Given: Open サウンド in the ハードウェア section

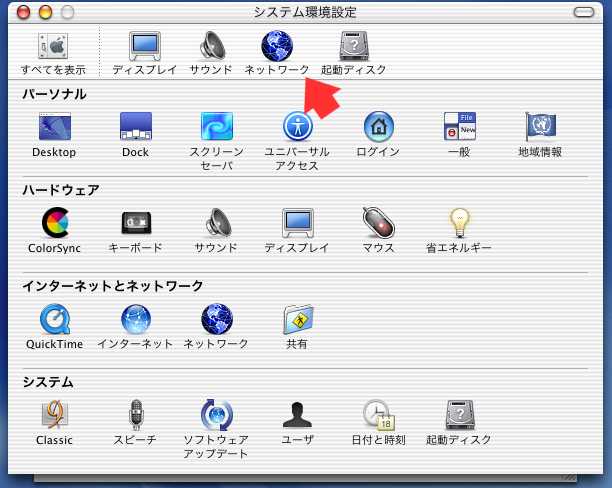Looking at the screenshot, I should click(218, 223).
